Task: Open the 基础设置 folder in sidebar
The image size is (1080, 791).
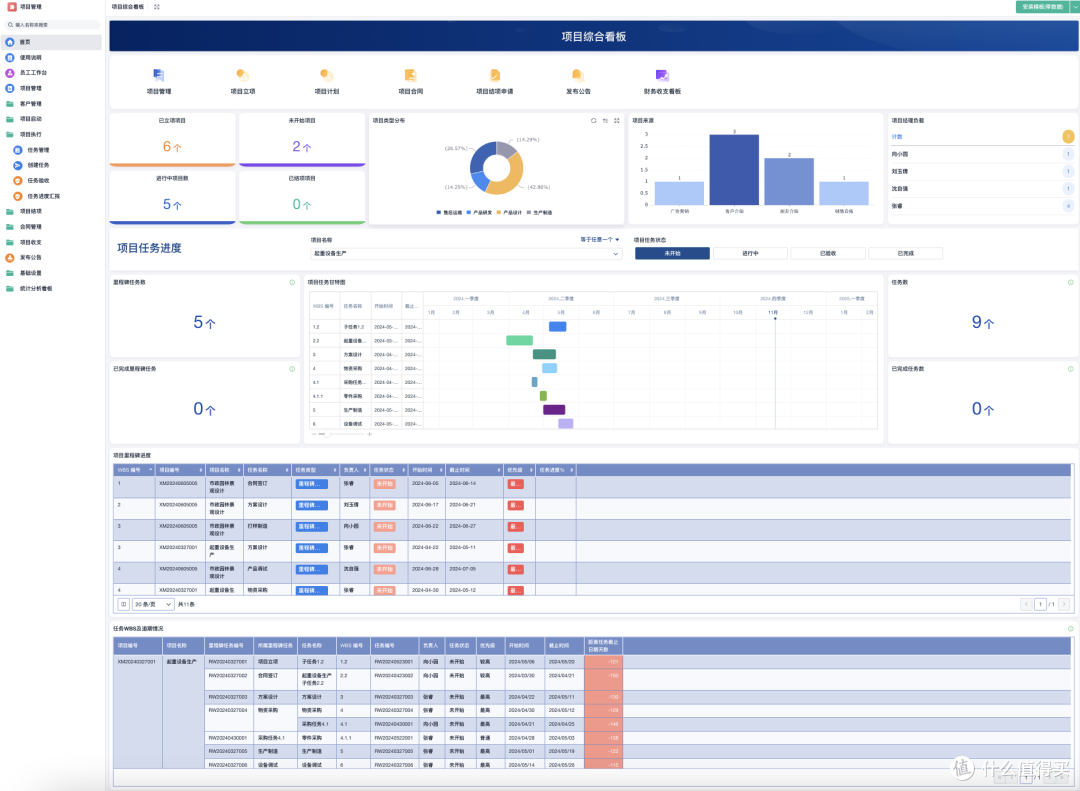Action: [52, 273]
